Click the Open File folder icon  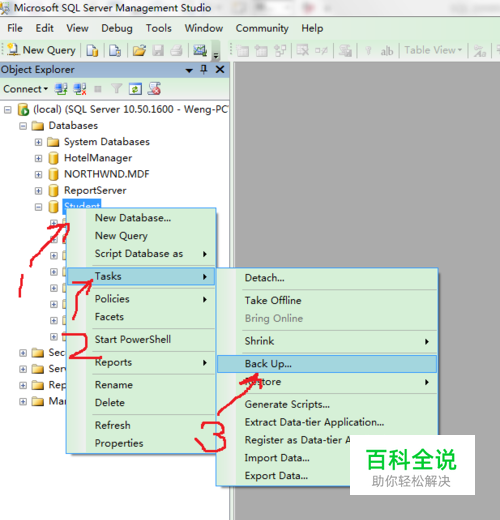pos(139,51)
